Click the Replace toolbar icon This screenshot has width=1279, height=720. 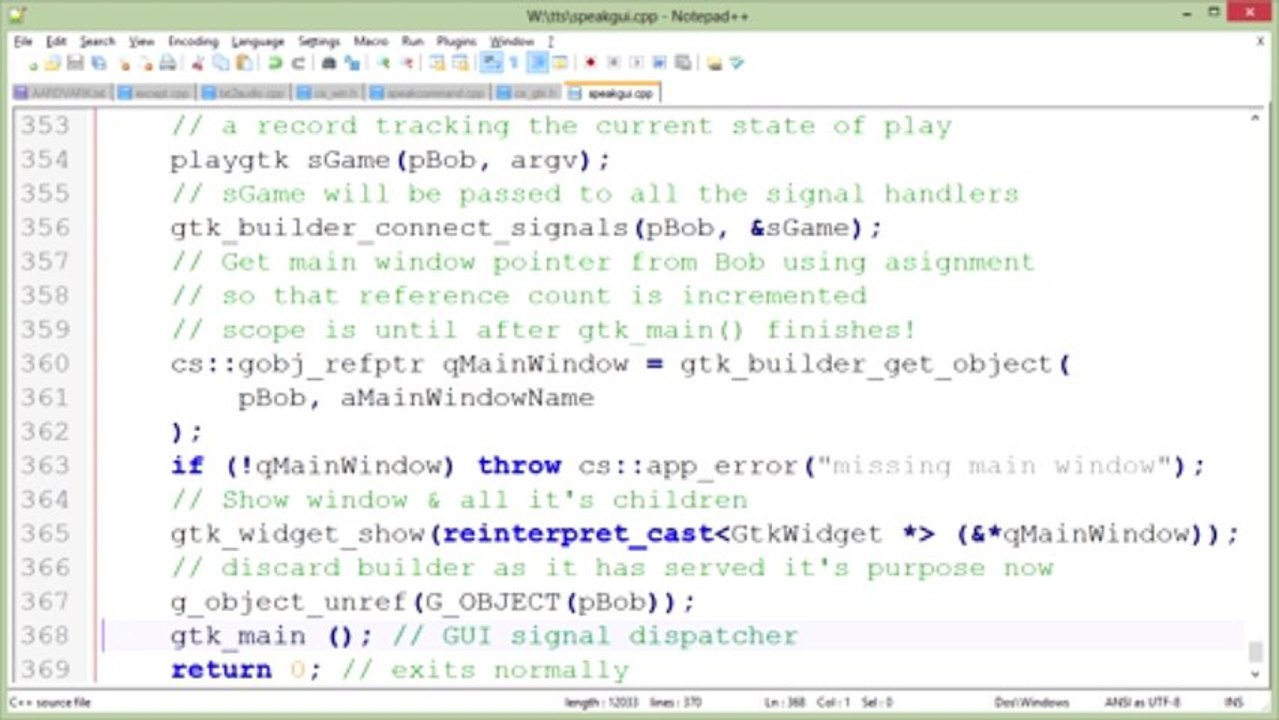coord(352,63)
